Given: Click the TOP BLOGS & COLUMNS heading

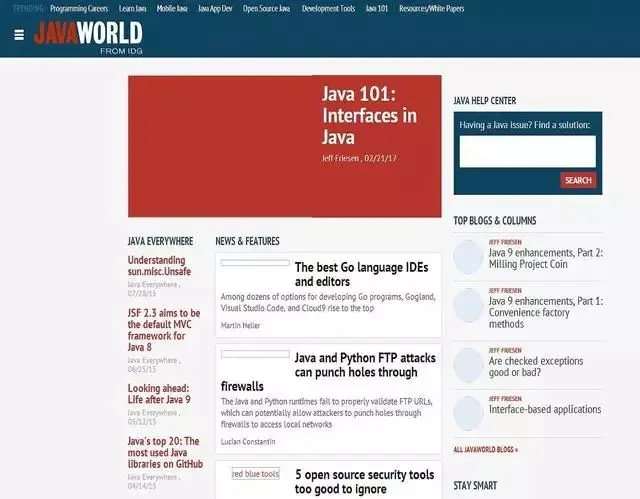Looking at the screenshot, I should click(x=495, y=221).
